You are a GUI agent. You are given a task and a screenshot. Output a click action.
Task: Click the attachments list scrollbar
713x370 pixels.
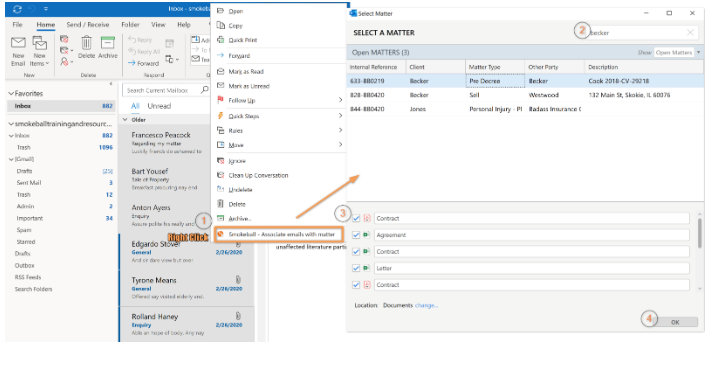tap(700, 232)
